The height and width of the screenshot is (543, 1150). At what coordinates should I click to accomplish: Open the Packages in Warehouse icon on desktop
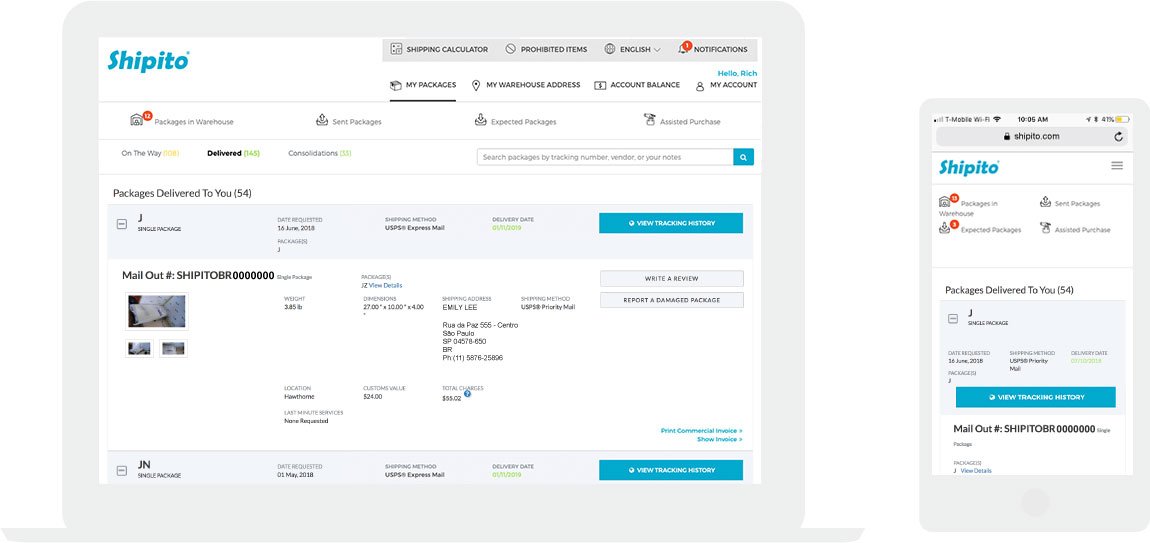(138, 121)
